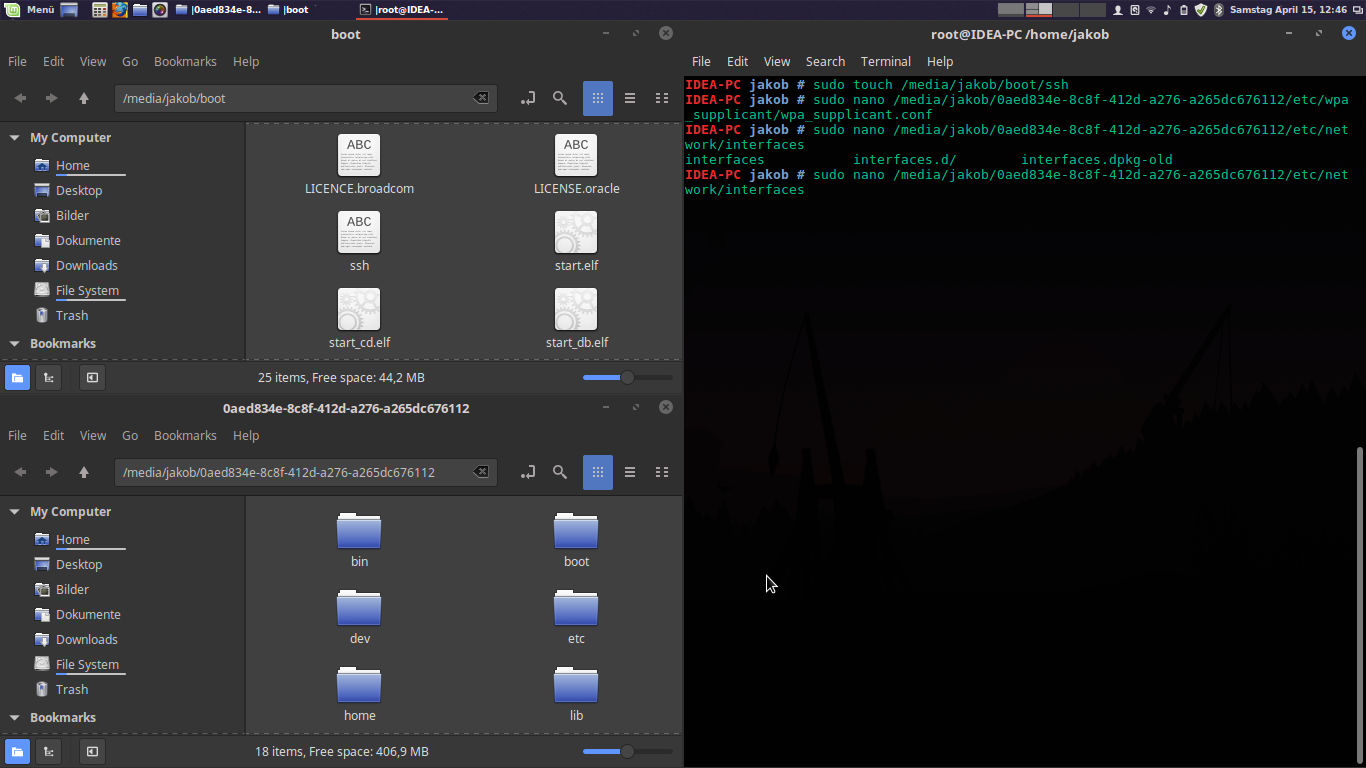Switch sidebar to tree view in boot window
Screen dimensions: 1366x768
(x=48, y=377)
